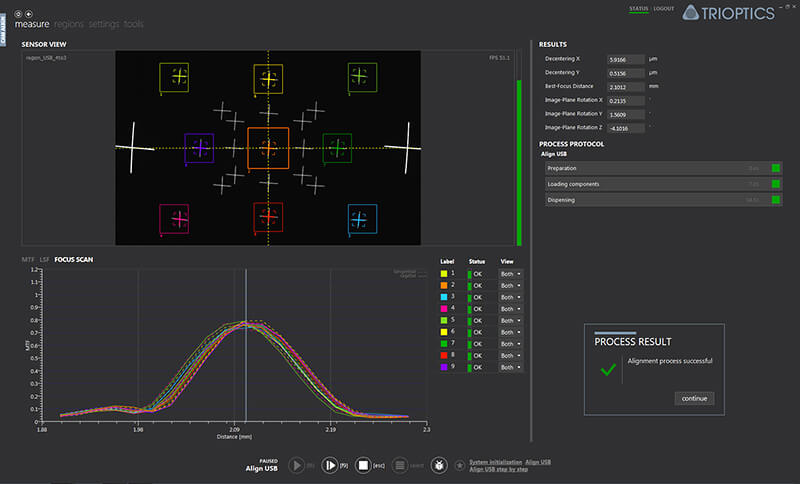Click the step-play button labeled F9
Image resolution: width=800 pixels, height=484 pixels.
coord(330,465)
